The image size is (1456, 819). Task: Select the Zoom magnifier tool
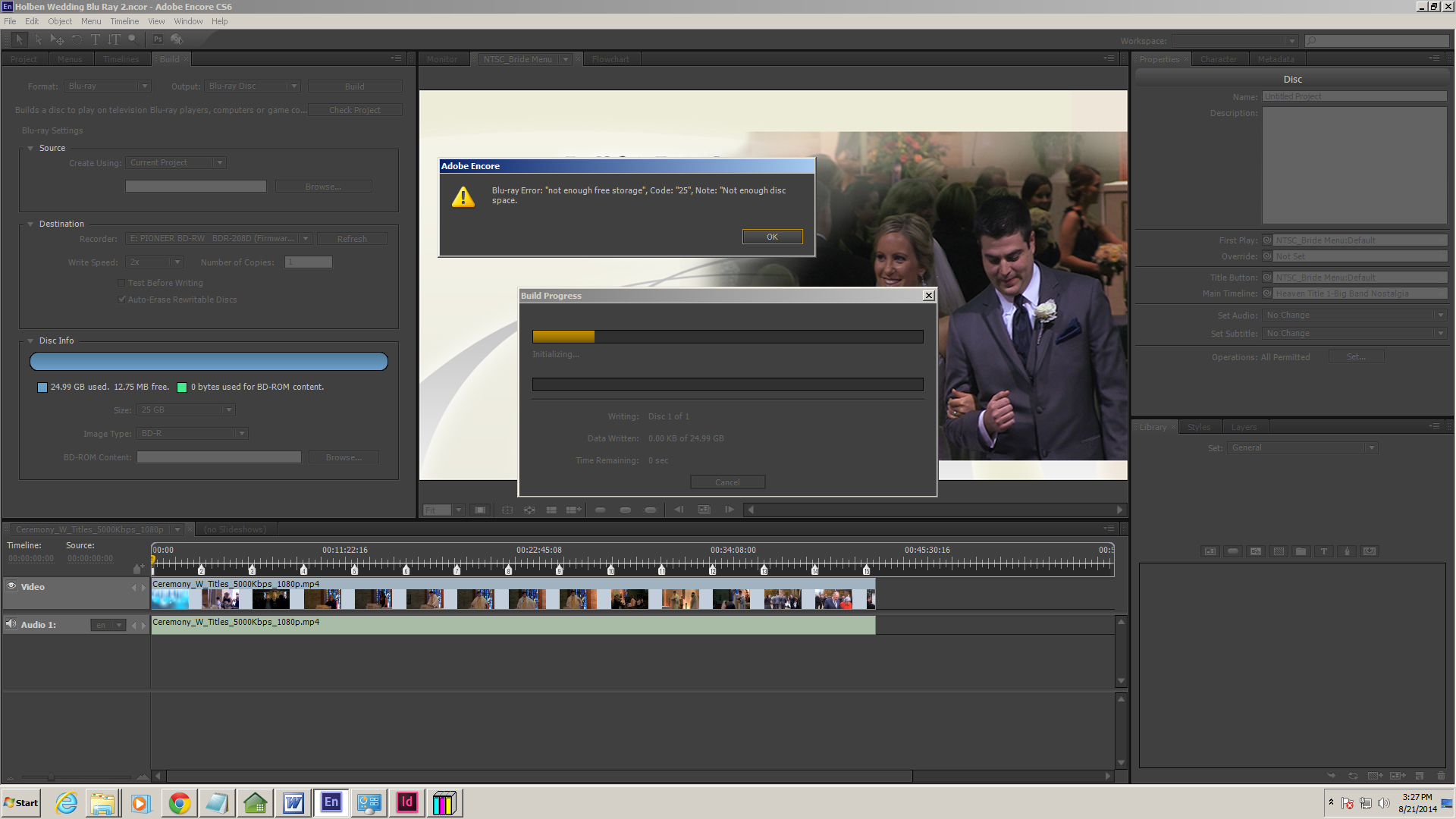(133, 39)
